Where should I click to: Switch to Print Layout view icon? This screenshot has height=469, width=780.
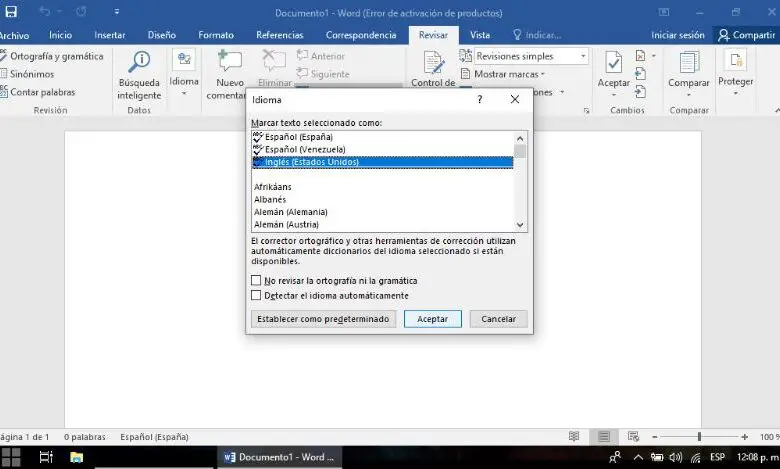click(x=603, y=437)
